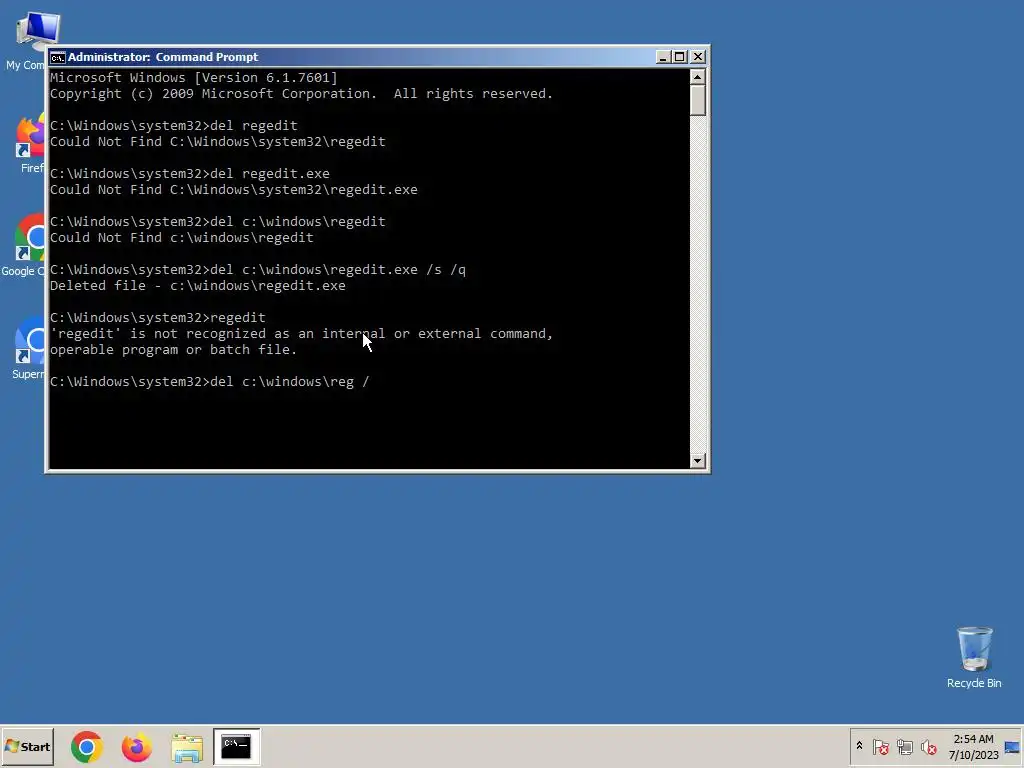Open the Start menu
The width and height of the screenshot is (1024, 768).
[x=27, y=746]
